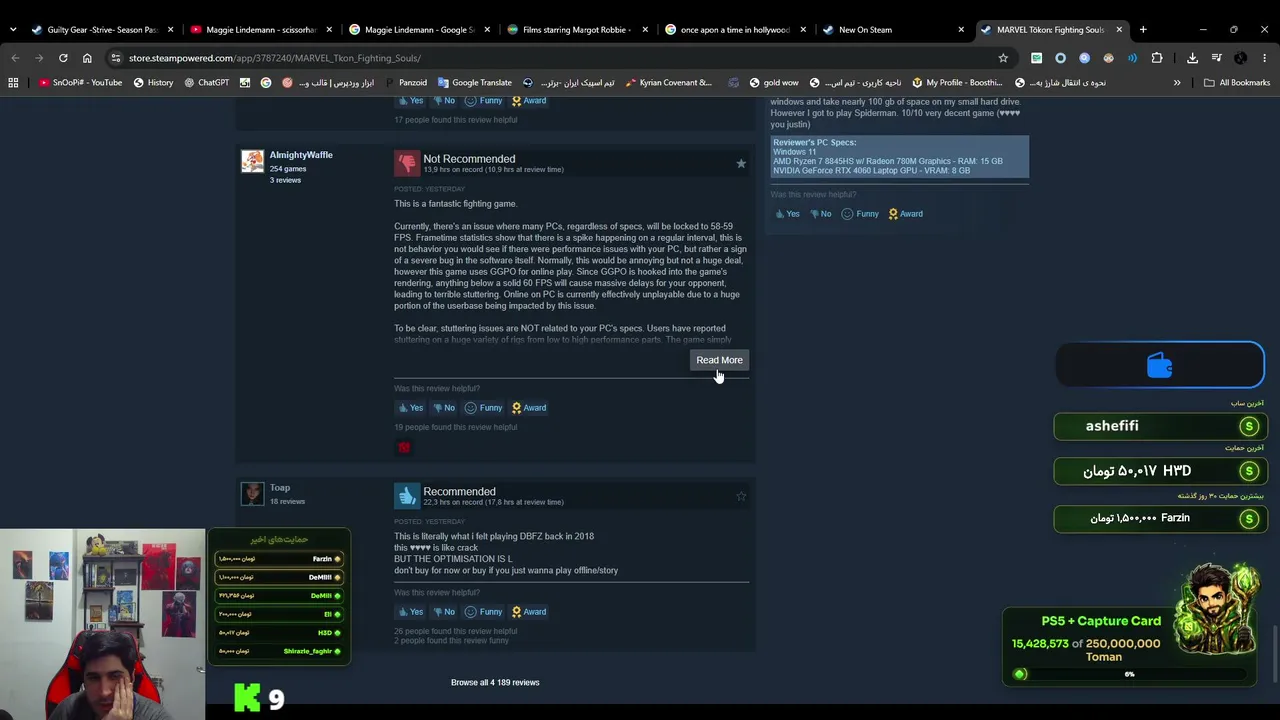This screenshot has height=720, width=1280.
Task: Open the browser Downloads icon
Action: click(x=1192, y=58)
